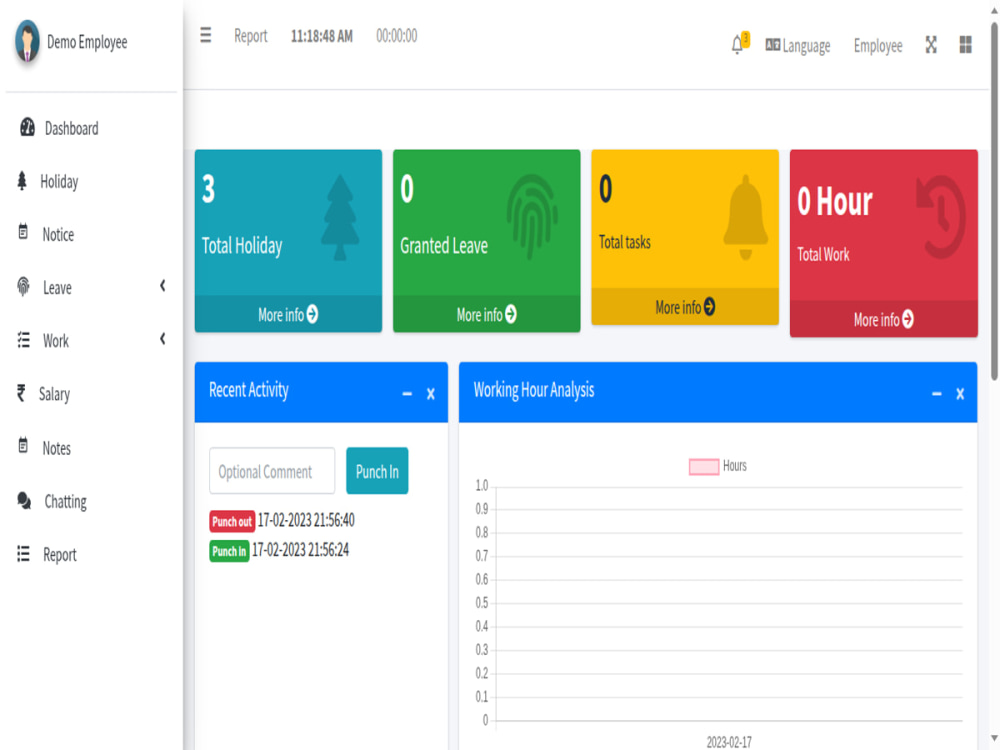1000x750 pixels.
Task: Expand the Work submenu chevron
Action: click(163, 339)
